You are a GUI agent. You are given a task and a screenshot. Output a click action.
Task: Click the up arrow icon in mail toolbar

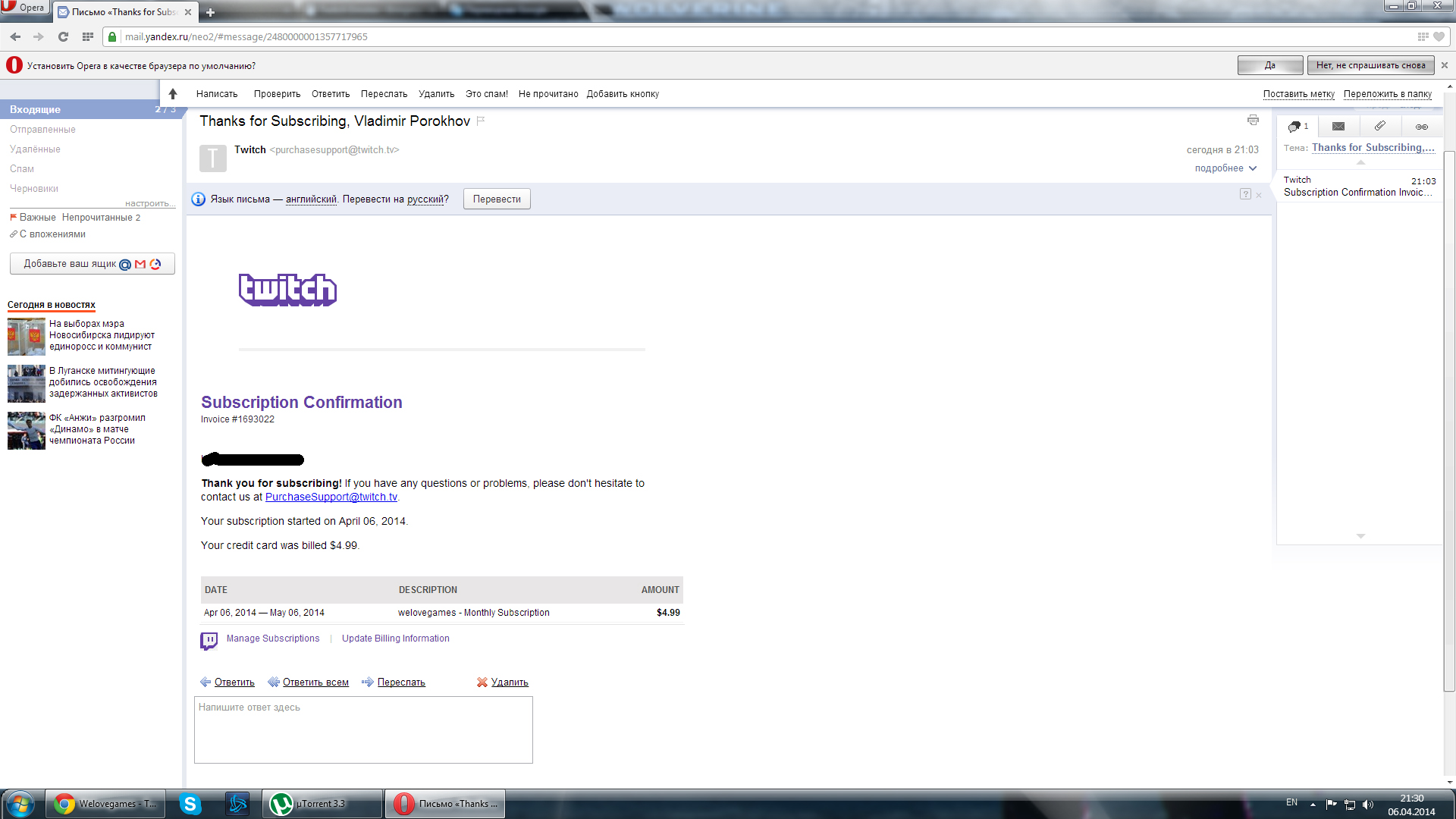pos(173,94)
